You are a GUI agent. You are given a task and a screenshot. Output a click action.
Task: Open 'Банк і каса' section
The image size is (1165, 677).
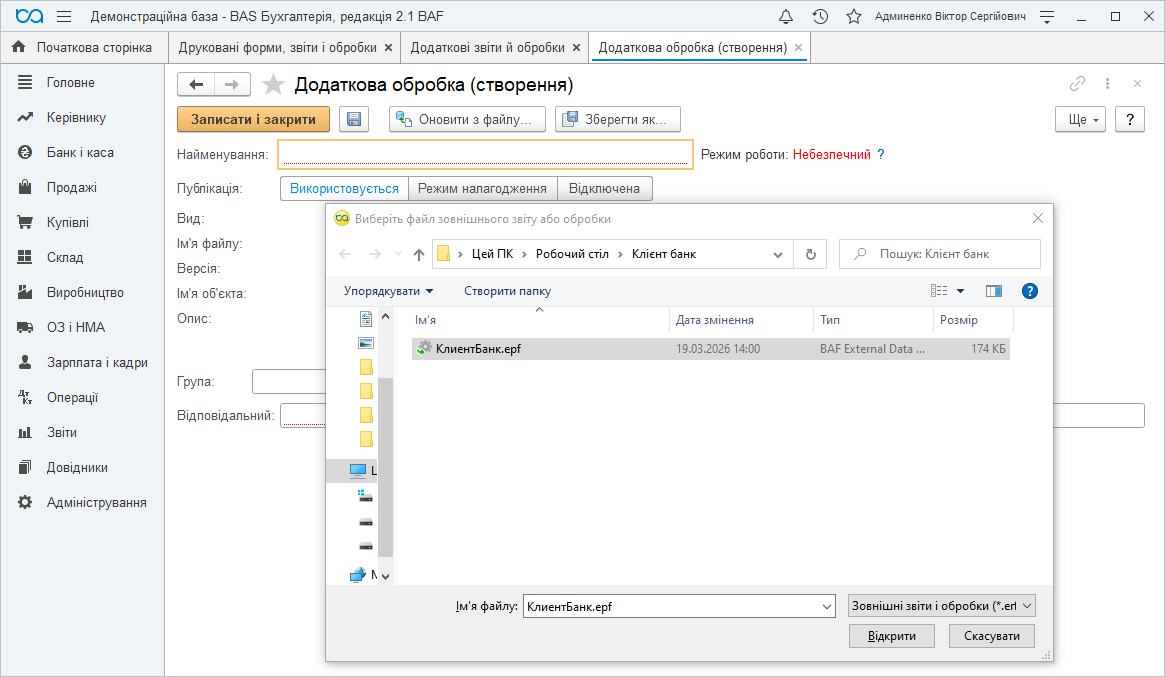(x=80, y=152)
